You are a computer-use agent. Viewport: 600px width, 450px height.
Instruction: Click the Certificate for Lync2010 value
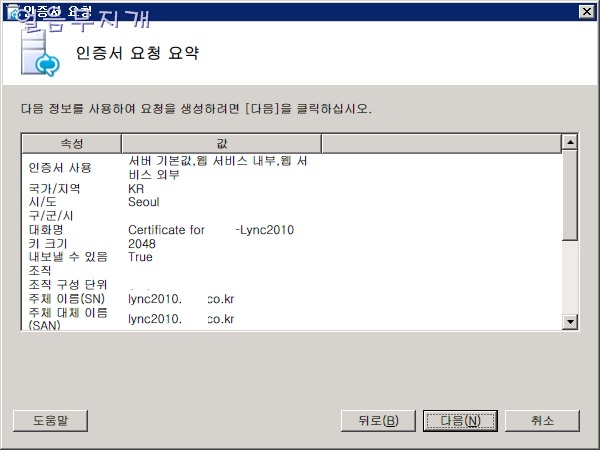click(x=211, y=230)
